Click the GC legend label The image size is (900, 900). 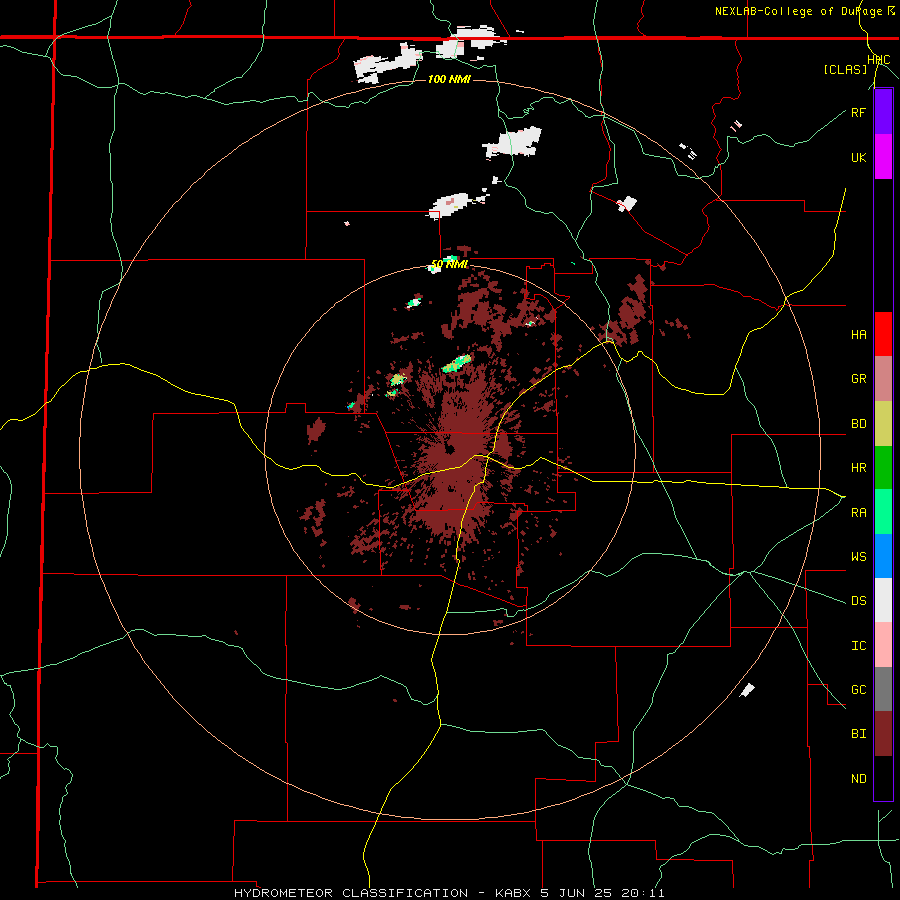point(858,690)
